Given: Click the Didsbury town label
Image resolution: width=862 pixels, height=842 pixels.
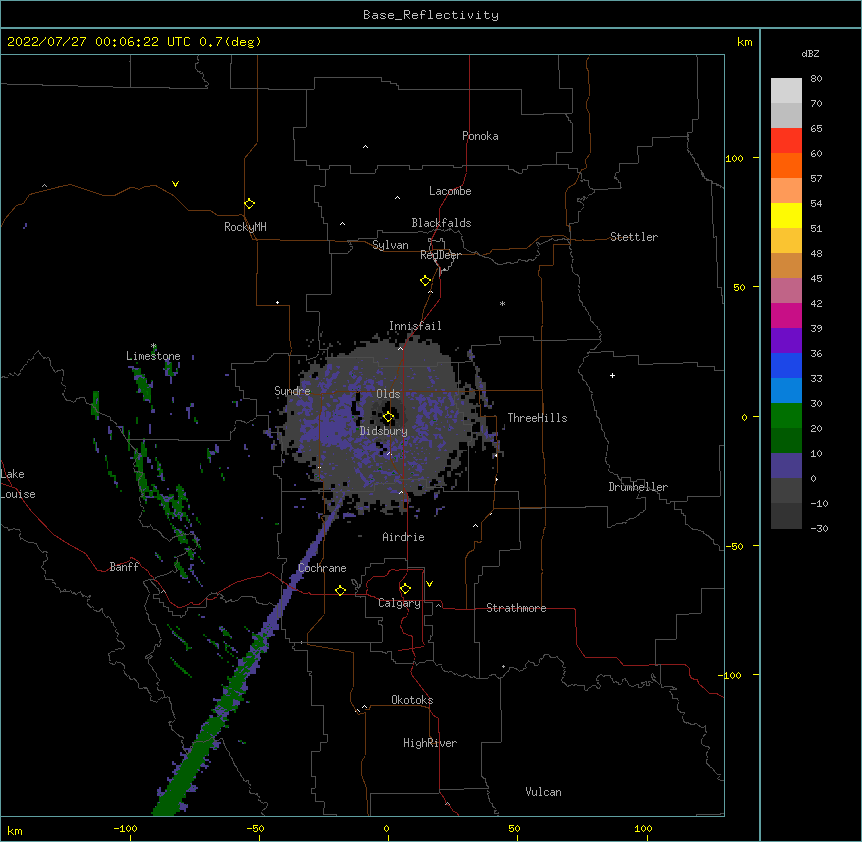Looking at the screenshot, I should click(x=383, y=431).
